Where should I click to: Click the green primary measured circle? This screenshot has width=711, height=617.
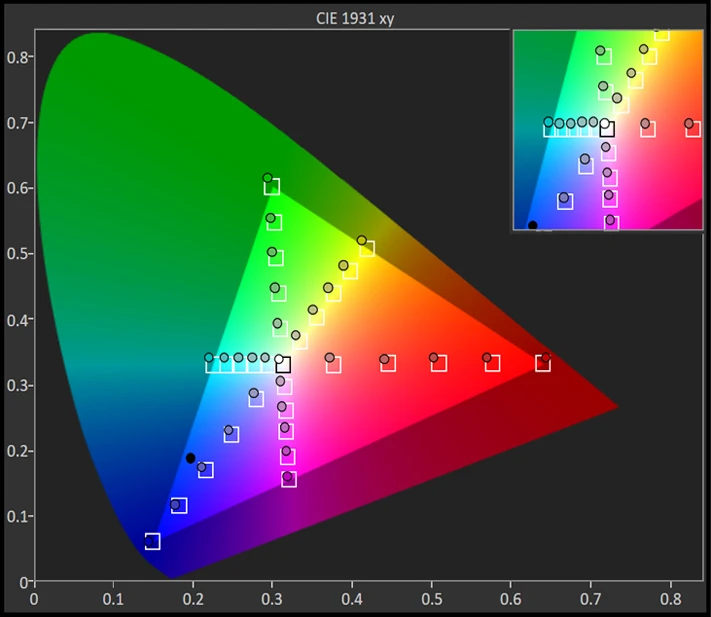(267, 178)
